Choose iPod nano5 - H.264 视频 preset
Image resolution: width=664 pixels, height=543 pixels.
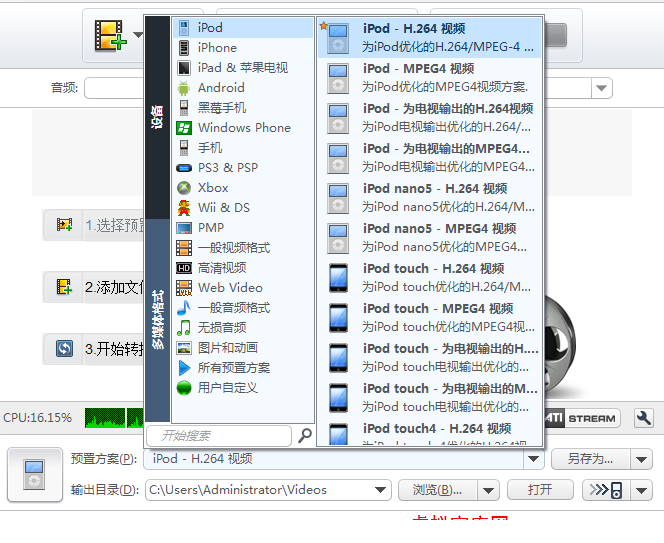coord(429,198)
